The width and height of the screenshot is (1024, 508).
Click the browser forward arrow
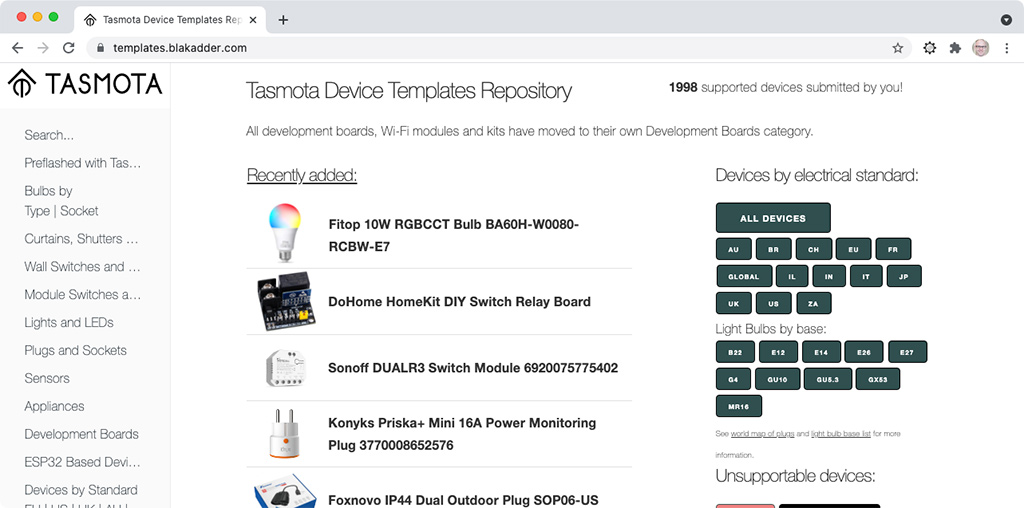(x=43, y=48)
